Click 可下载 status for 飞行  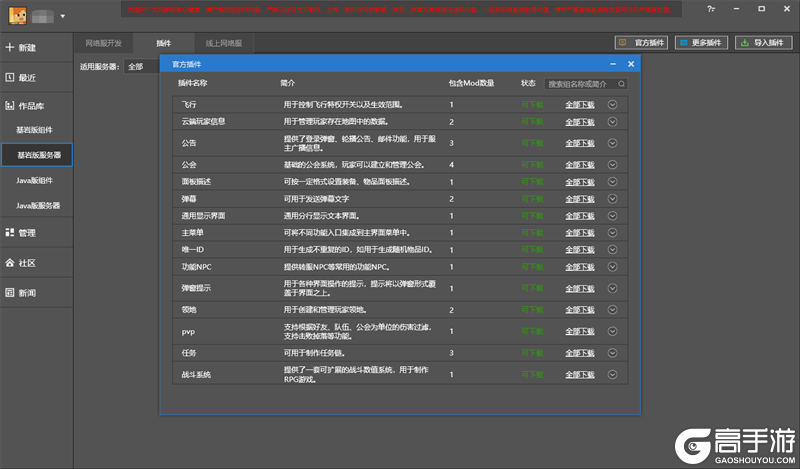click(532, 105)
